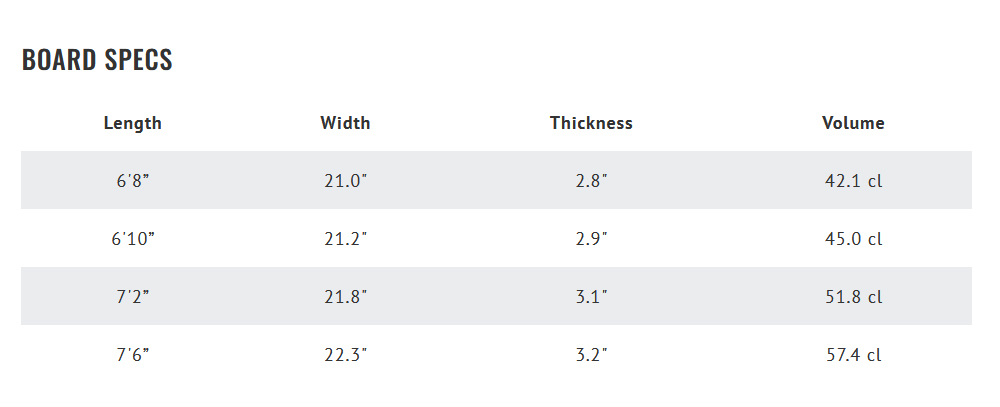Viewport: 1000px width, 407px height.
Task: Select the 6'8" length cell
Action: 133,181
